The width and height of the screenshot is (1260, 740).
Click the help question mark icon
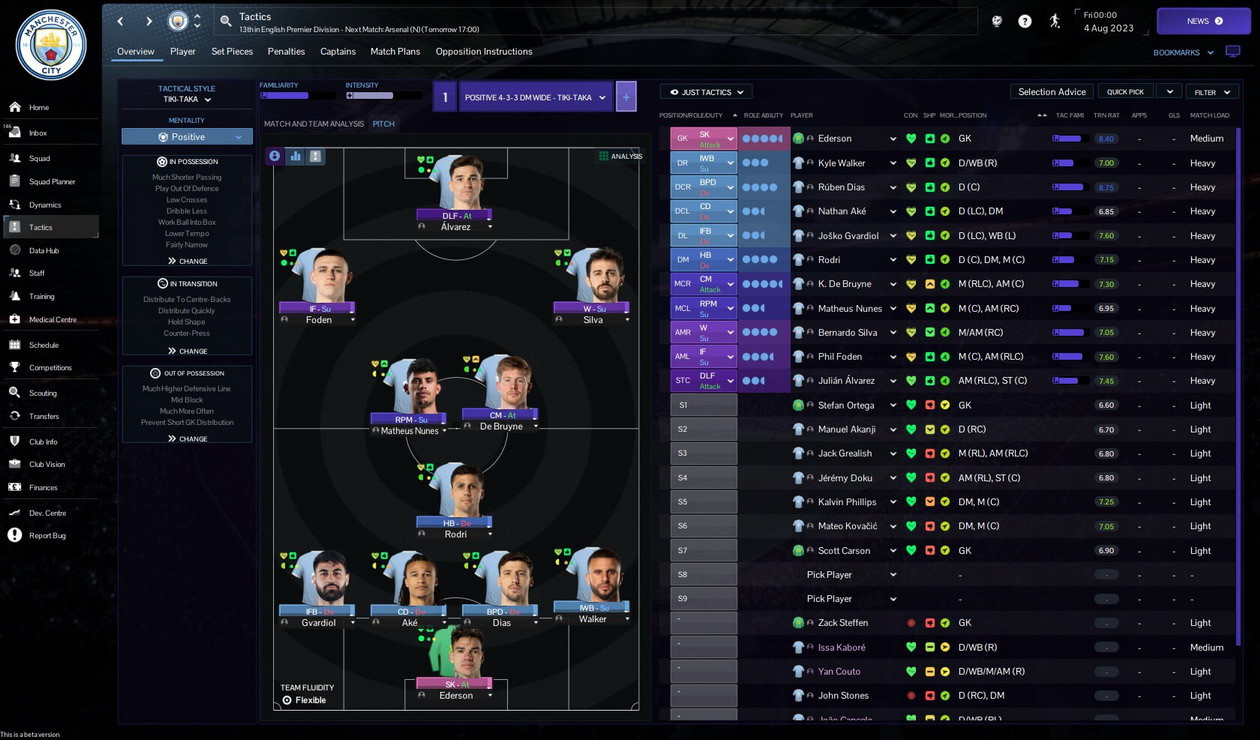1025,21
